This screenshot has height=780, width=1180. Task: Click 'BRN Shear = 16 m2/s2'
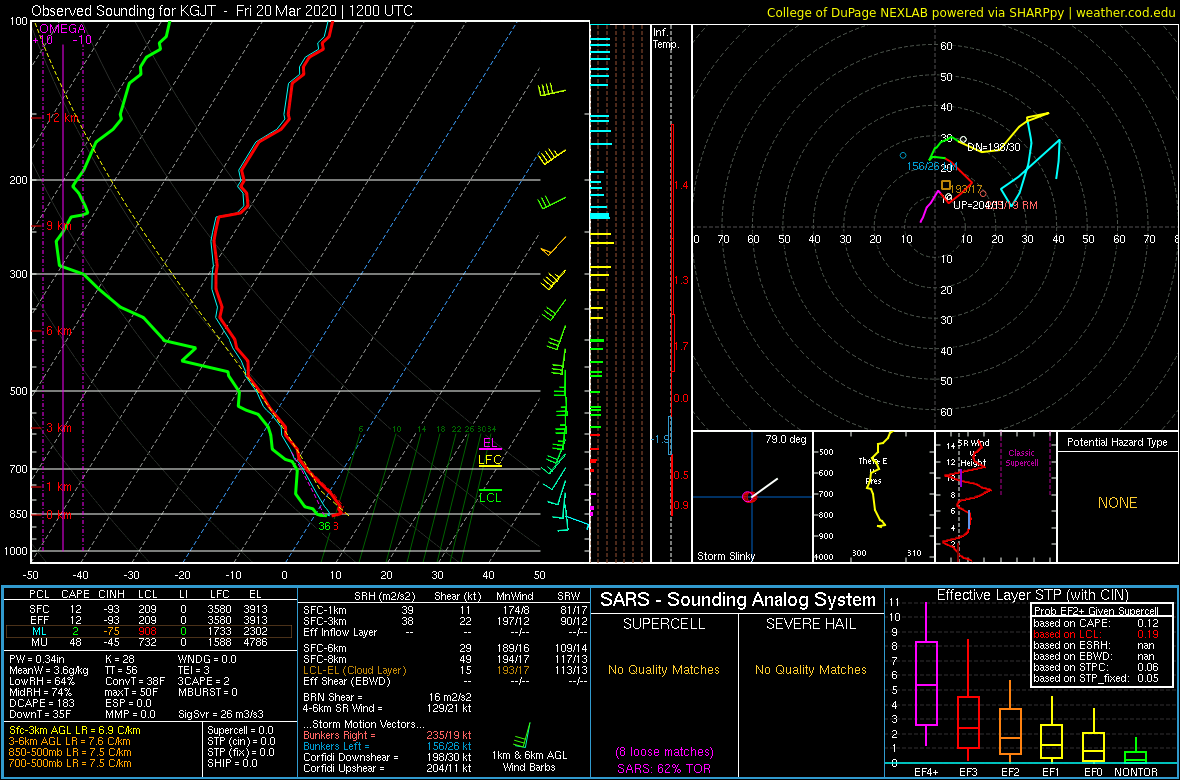pyautogui.click(x=387, y=697)
